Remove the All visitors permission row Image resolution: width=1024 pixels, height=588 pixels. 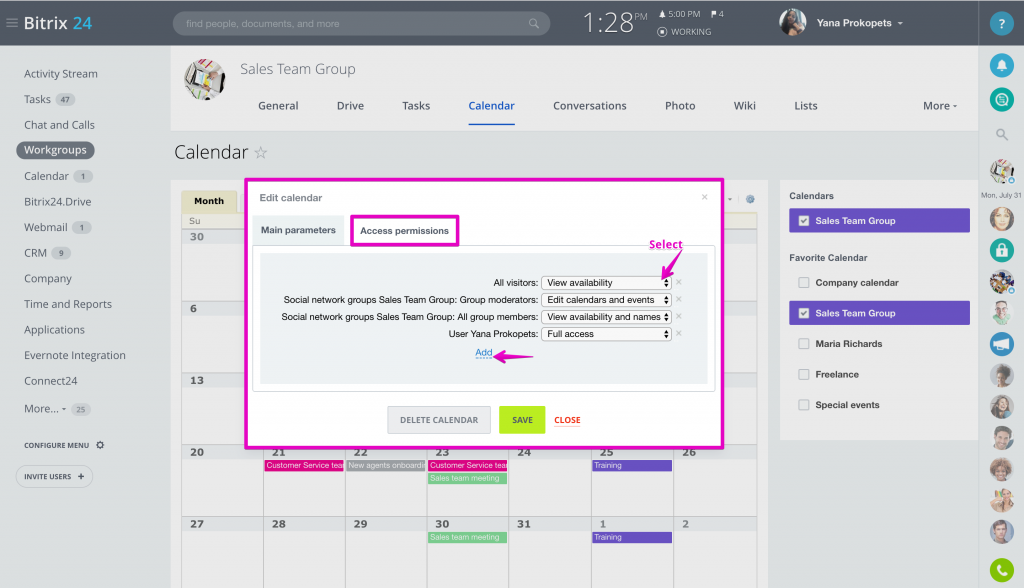click(679, 282)
